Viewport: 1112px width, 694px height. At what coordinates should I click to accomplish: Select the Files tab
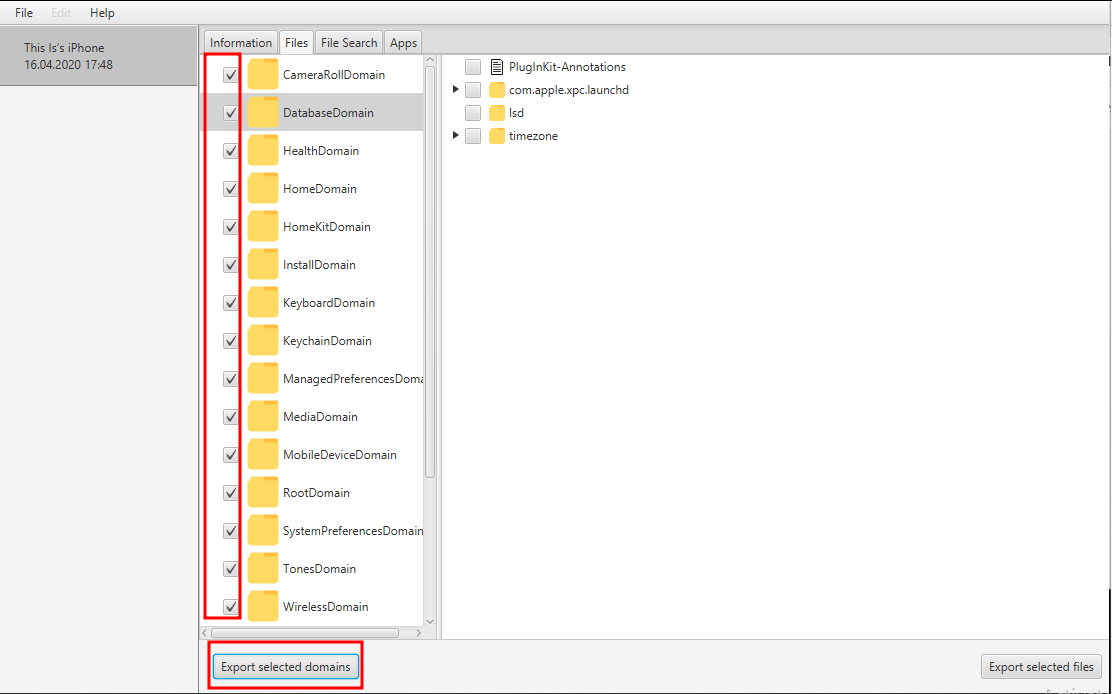pos(296,43)
